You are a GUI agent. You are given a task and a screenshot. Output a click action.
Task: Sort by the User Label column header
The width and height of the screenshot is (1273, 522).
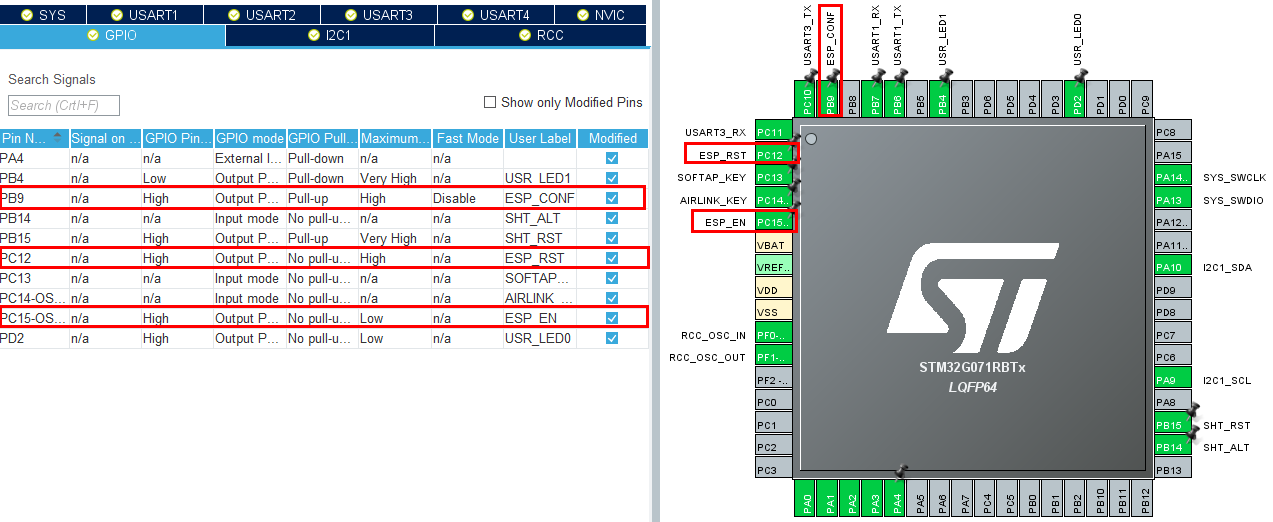541,138
